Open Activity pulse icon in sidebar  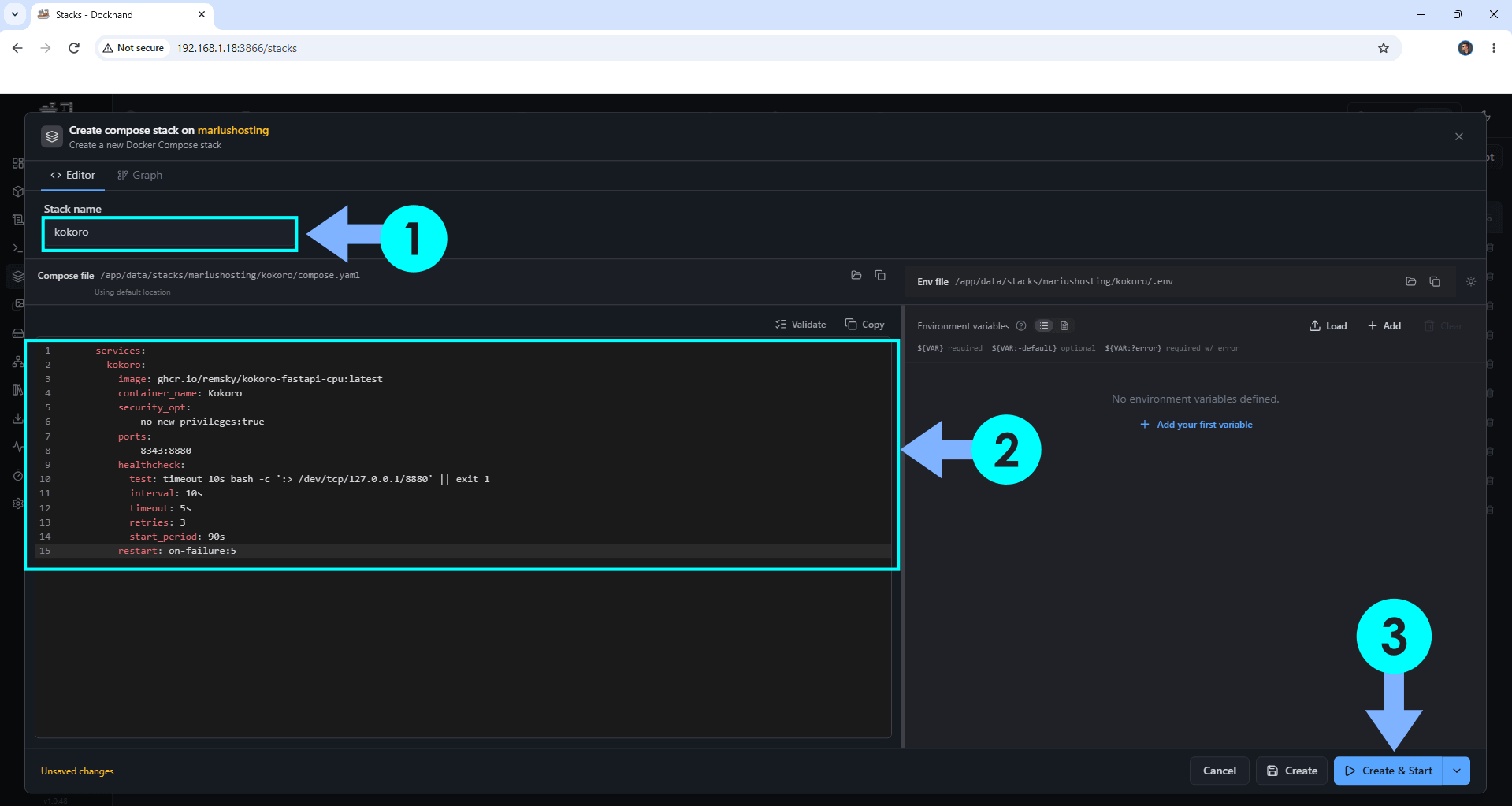tap(17, 447)
